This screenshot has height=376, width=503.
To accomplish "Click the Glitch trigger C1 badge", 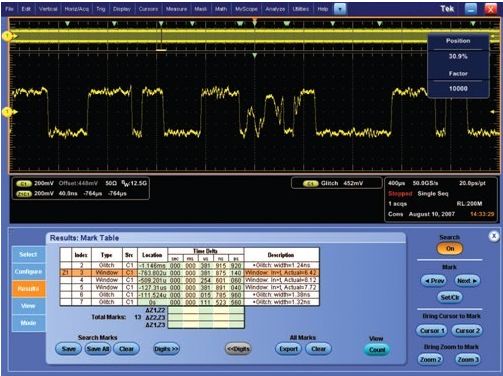I will tap(310, 183).
